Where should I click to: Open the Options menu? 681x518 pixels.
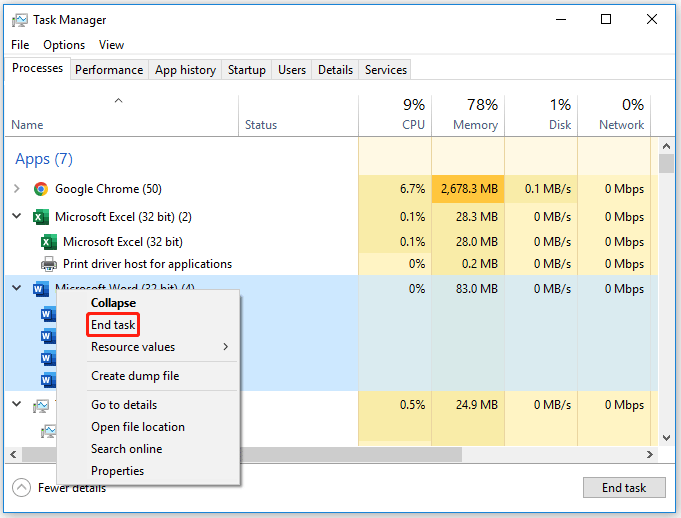[64, 45]
